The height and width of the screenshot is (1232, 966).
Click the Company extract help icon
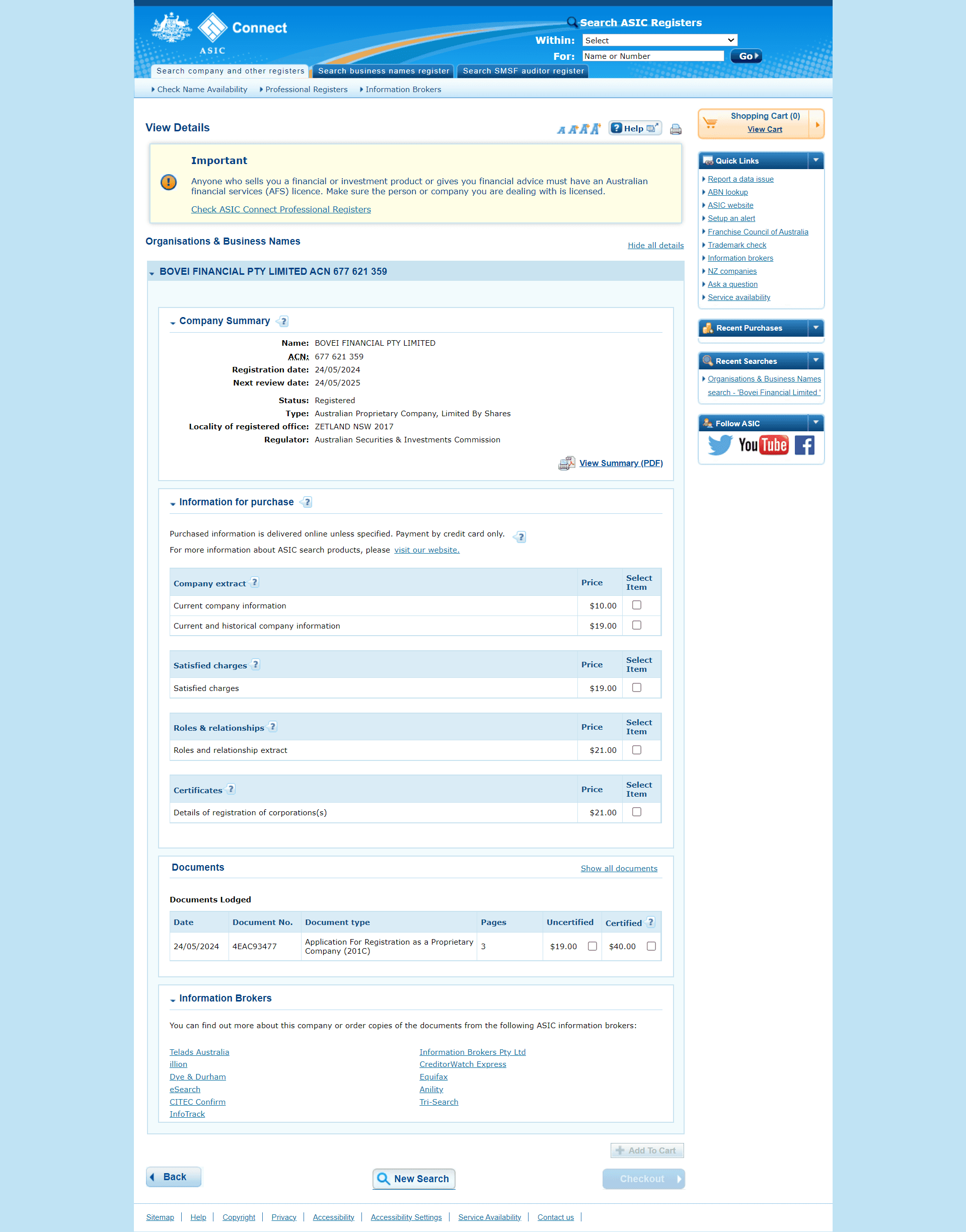[255, 582]
